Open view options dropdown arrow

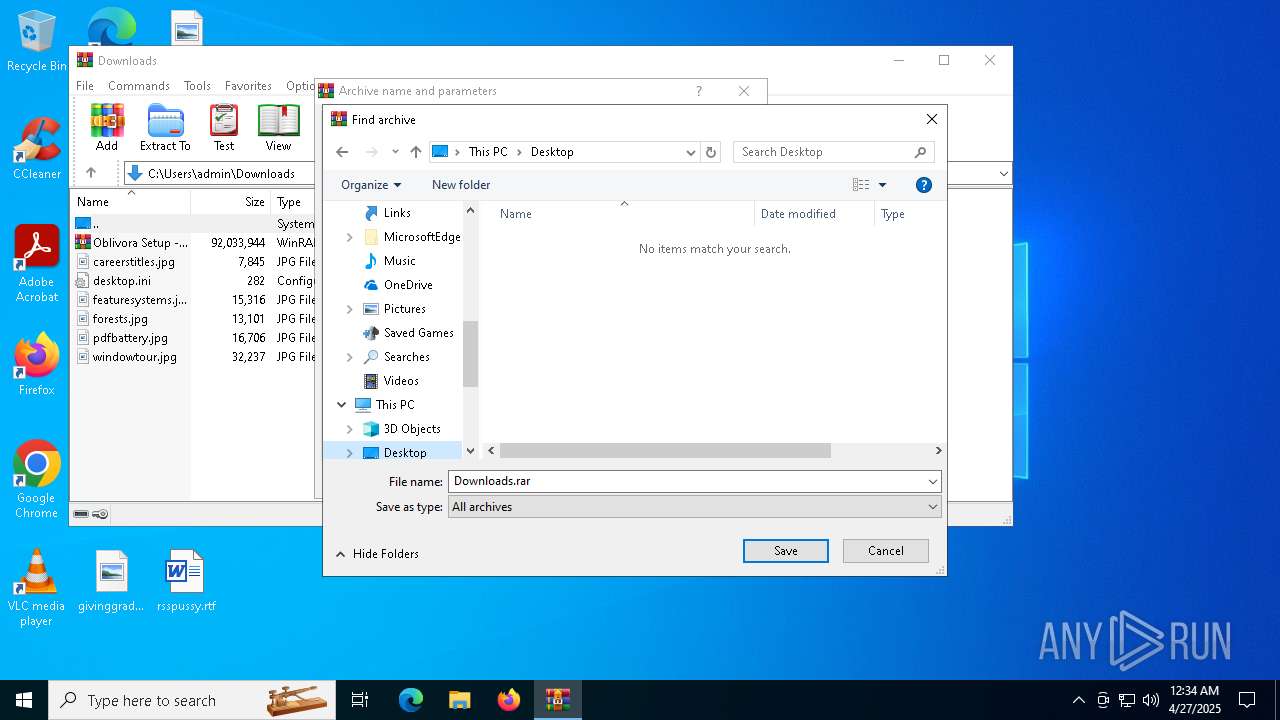coord(882,185)
